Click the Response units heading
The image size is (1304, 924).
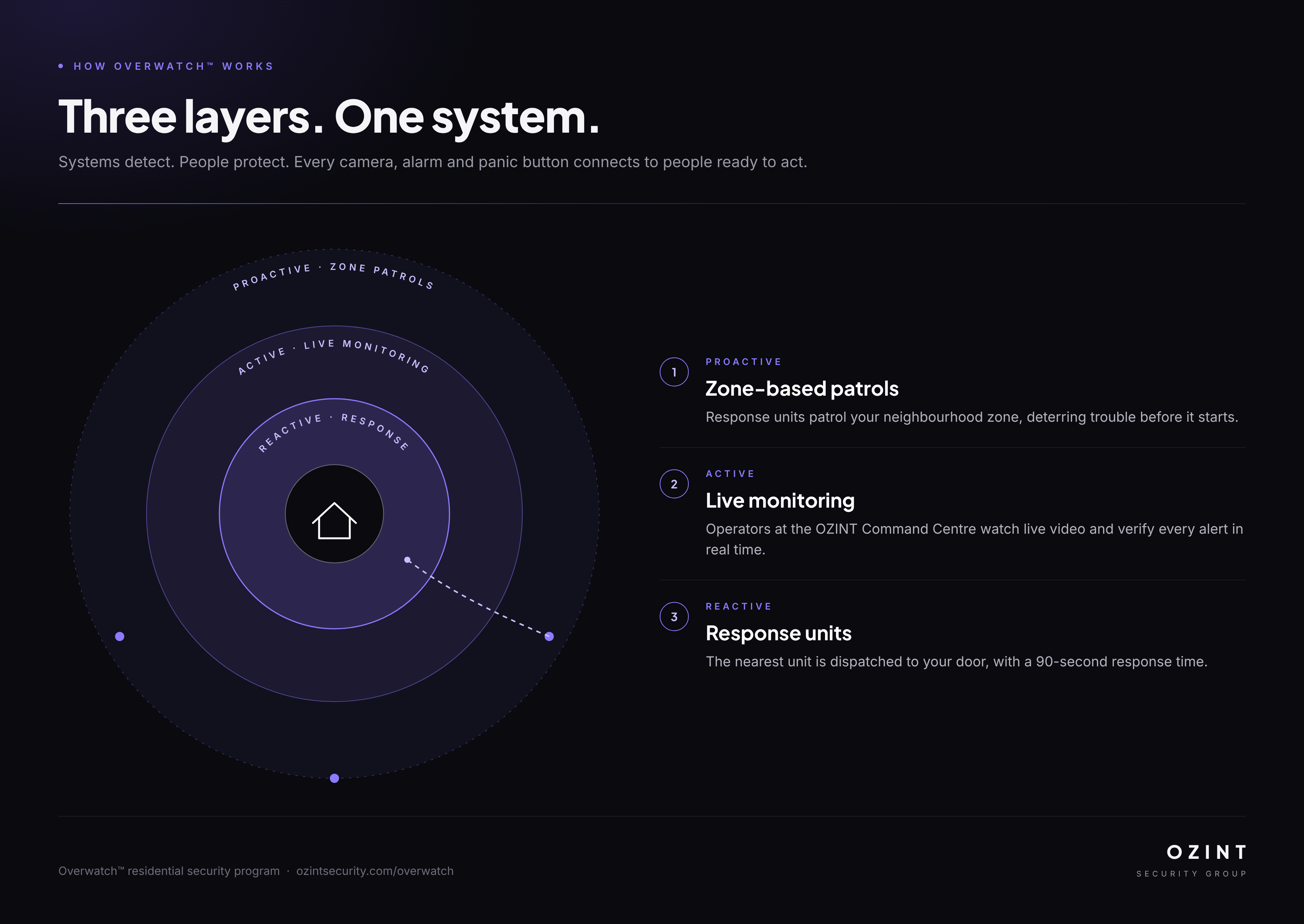(x=778, y=633)
